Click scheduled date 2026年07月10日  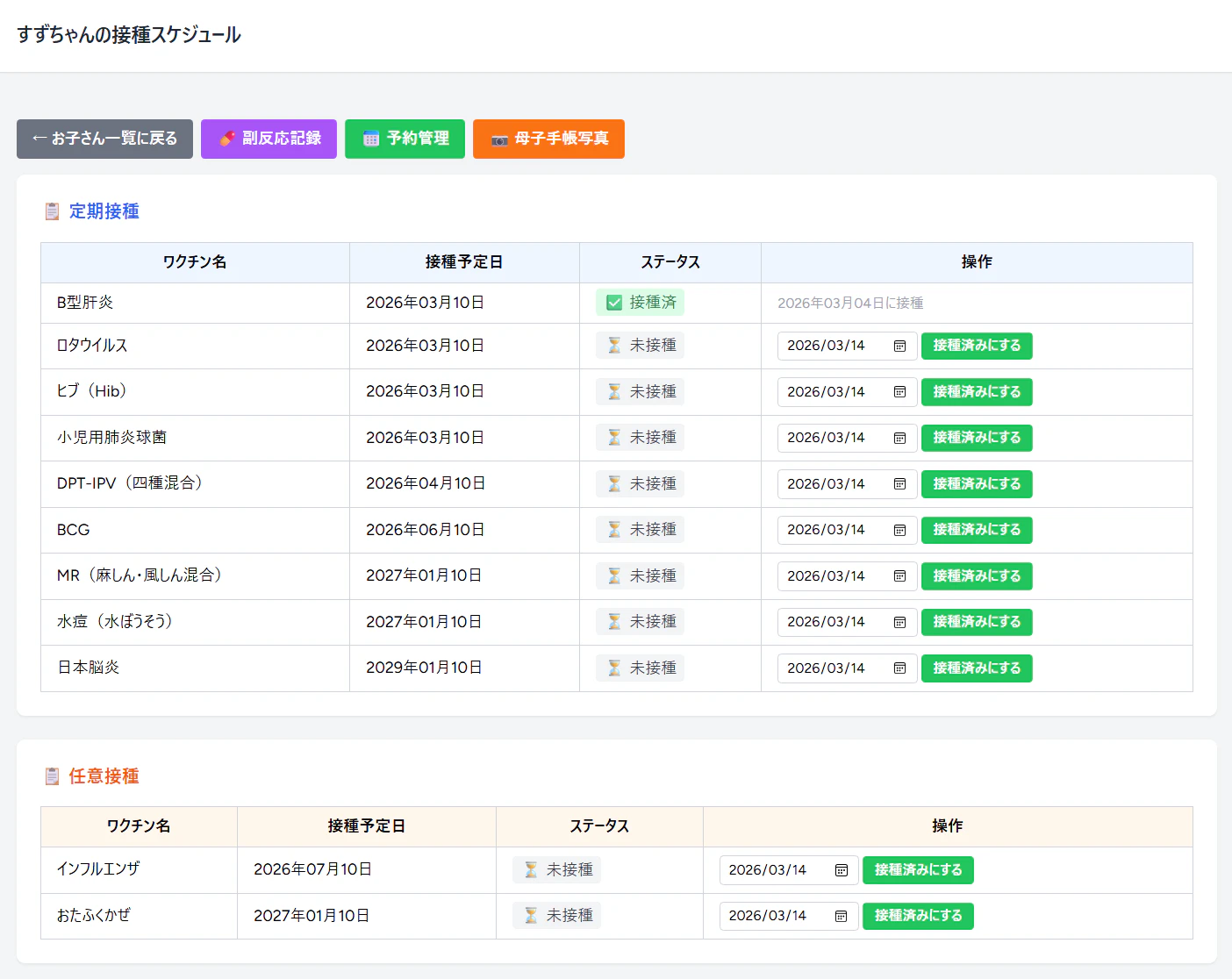(313, 869)
